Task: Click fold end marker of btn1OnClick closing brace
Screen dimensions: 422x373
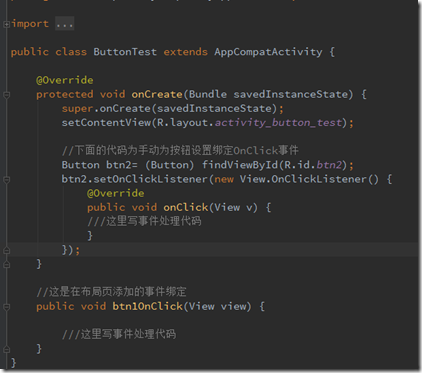Action: [6, 349]
